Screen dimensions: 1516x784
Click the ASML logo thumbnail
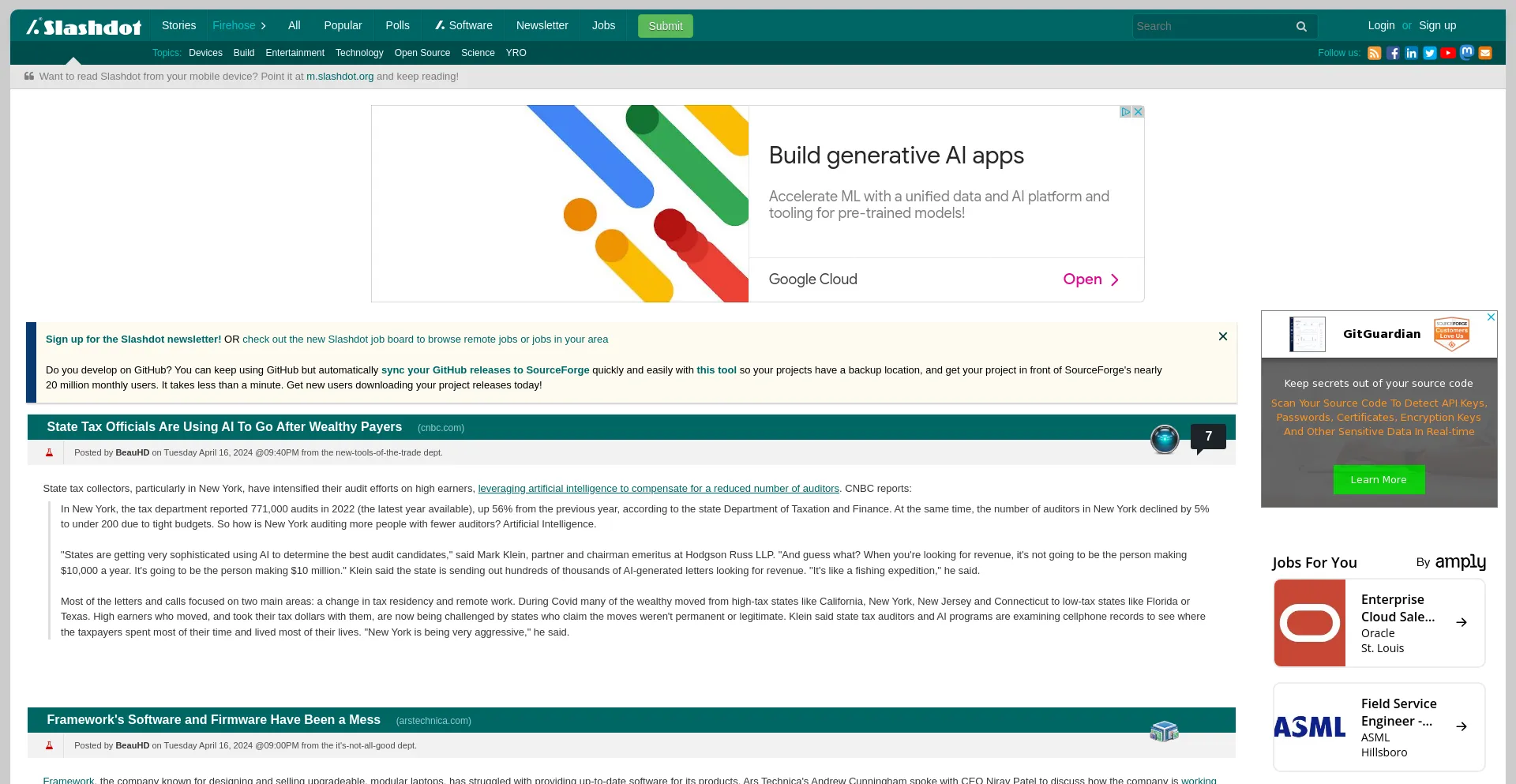coord(1310,727)
